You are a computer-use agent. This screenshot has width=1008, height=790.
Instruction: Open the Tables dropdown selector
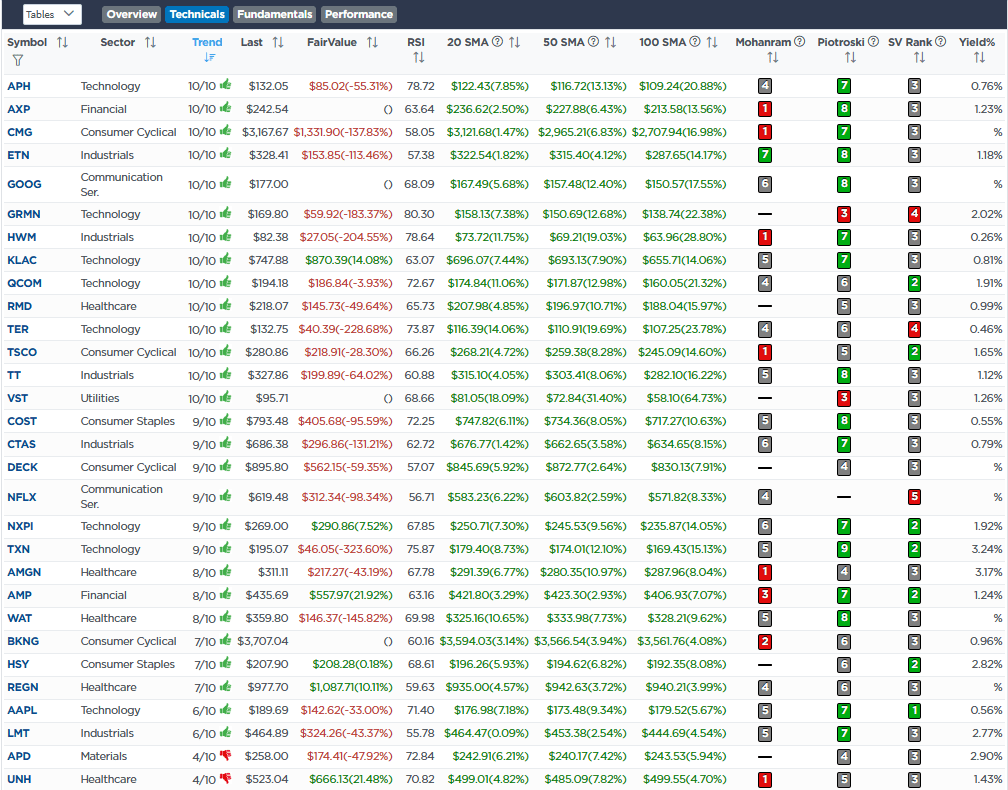pos(52,14)
